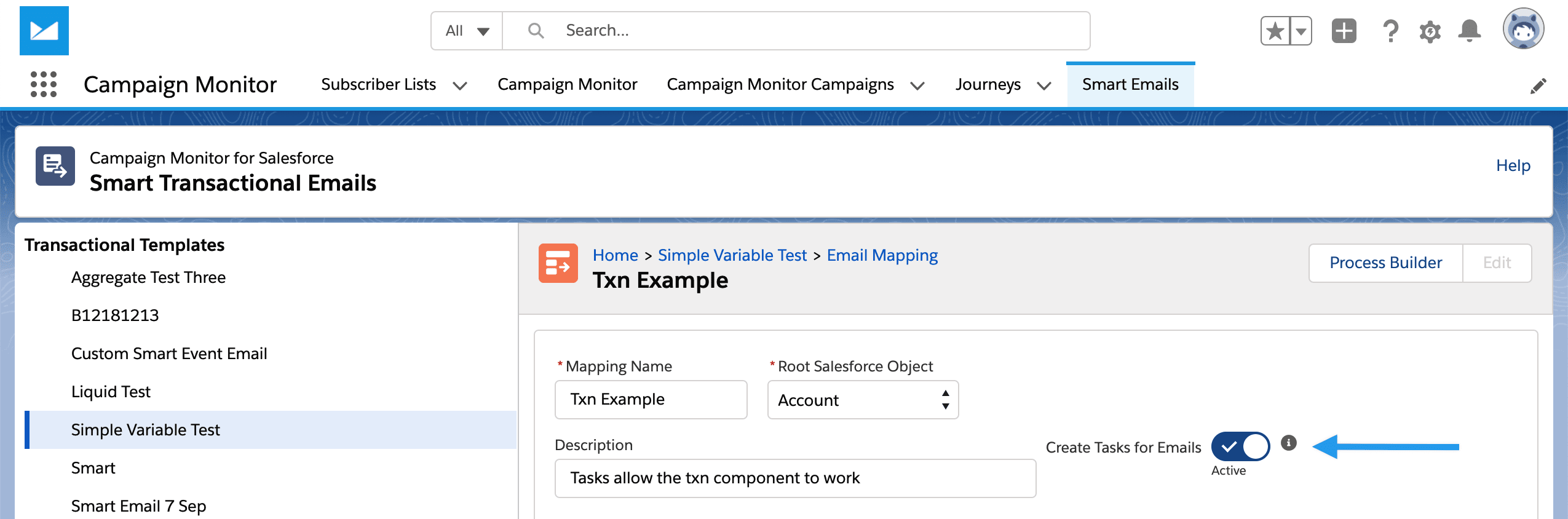This screenshot has height=519, width=1568.
Task: Open the App Launcher dots grid
Action: click(44, 84)
